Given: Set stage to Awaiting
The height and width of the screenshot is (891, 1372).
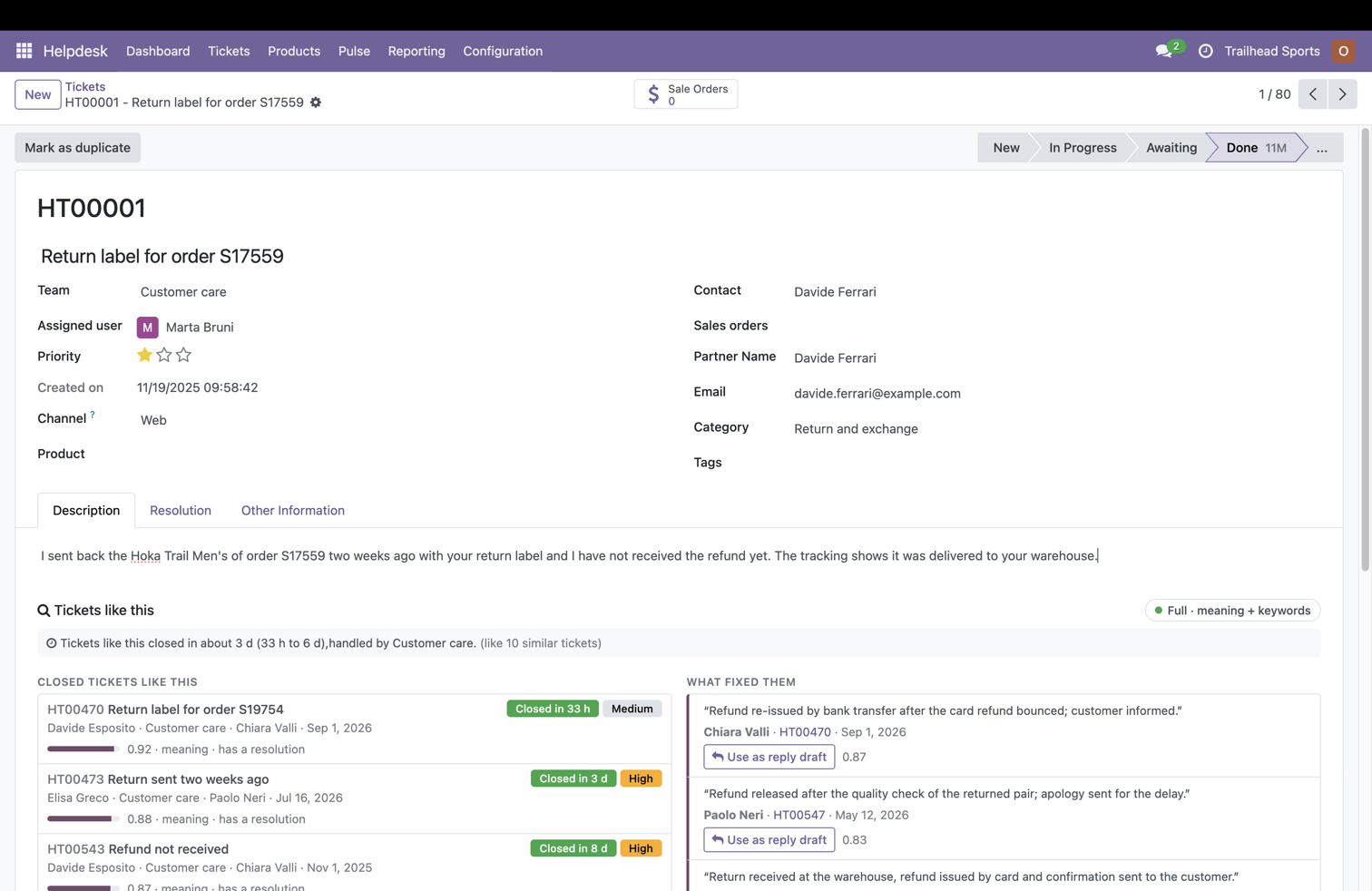Looking at the screenshot, I should click(1171, 148).
